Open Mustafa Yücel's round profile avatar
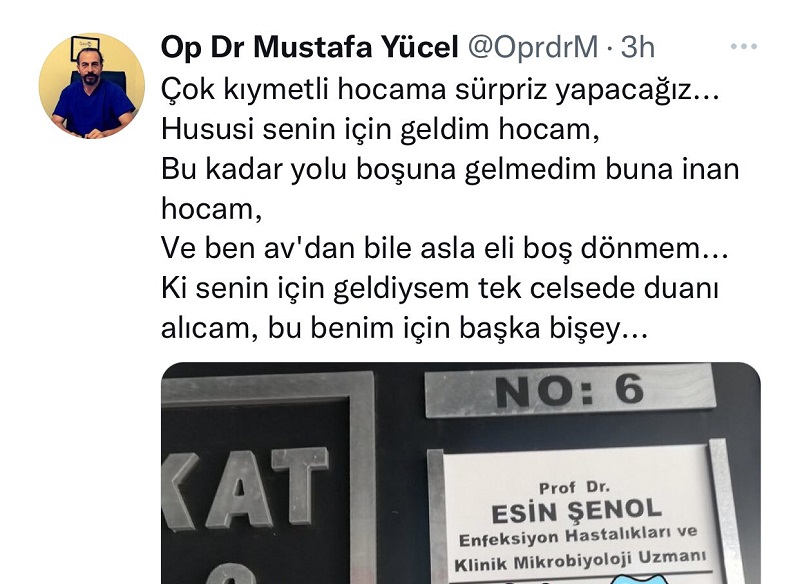The height and width of the screenshot is (584, 800). [x=92, y=86]
